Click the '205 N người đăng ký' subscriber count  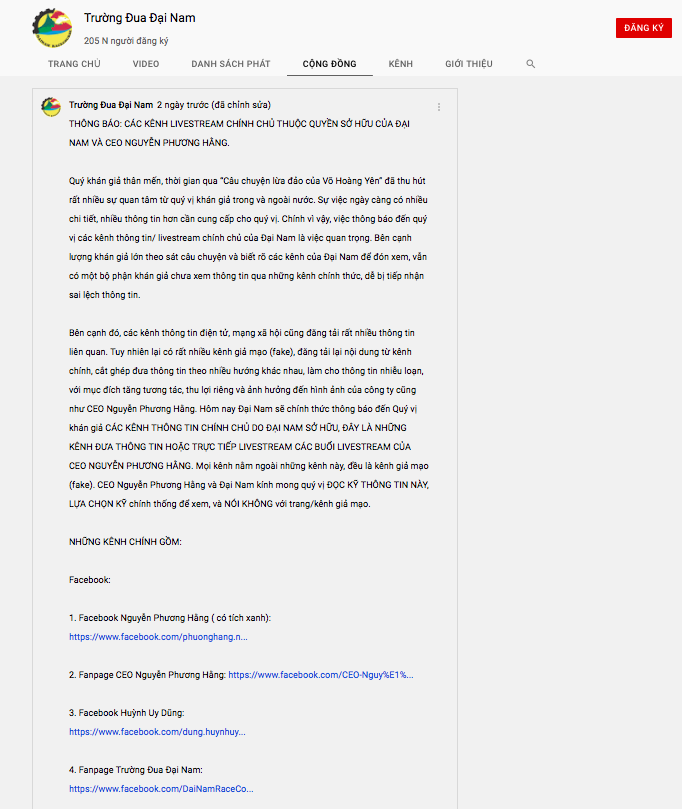[x=126, y=41]
